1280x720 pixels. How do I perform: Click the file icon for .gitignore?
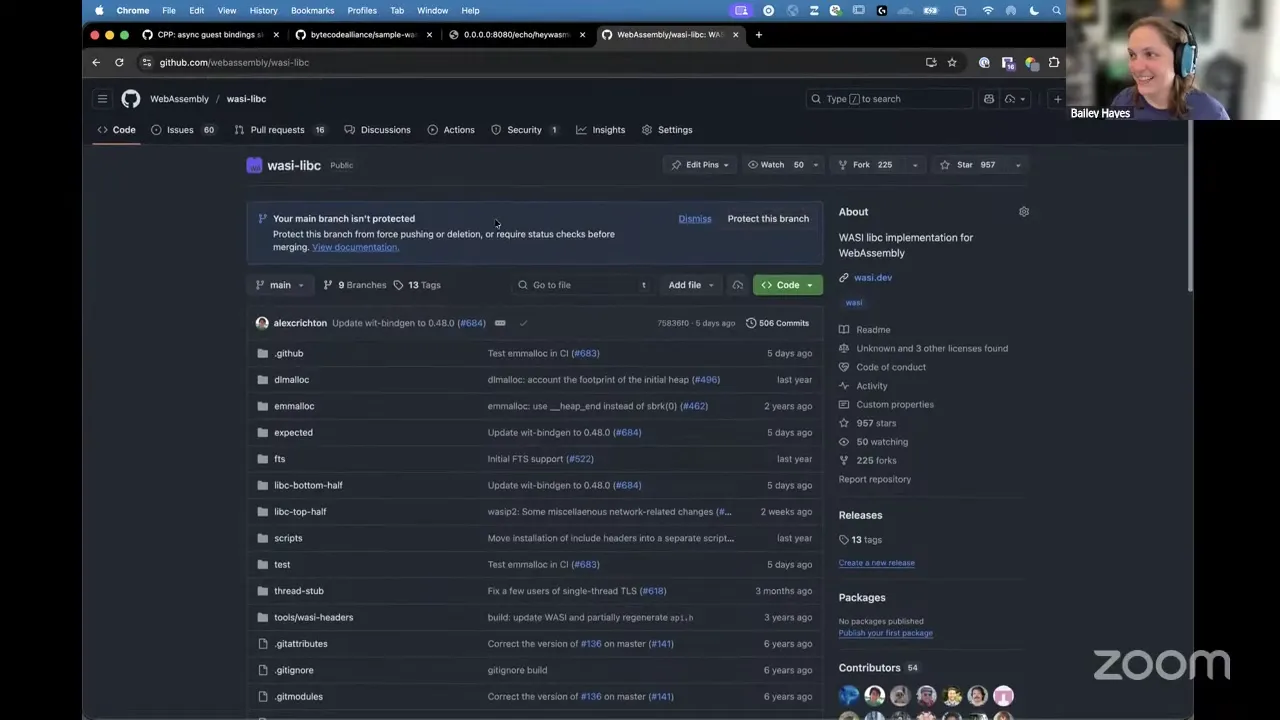(x=263, y=670)
